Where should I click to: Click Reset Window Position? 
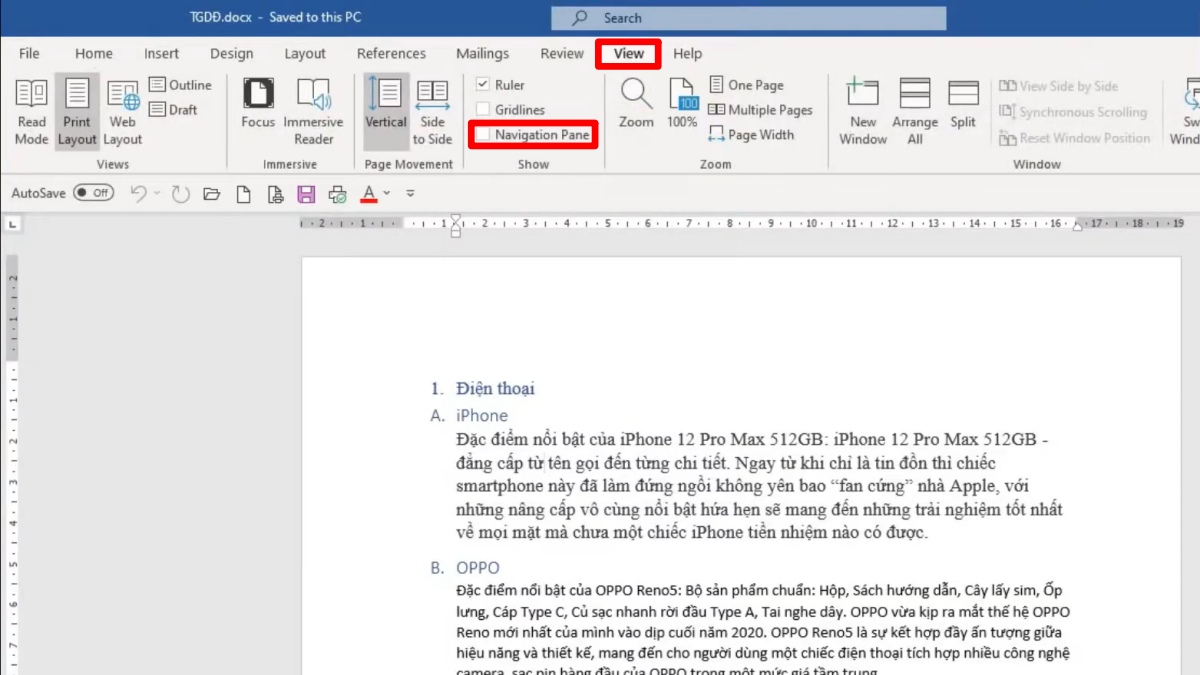tap(1074, 138)
